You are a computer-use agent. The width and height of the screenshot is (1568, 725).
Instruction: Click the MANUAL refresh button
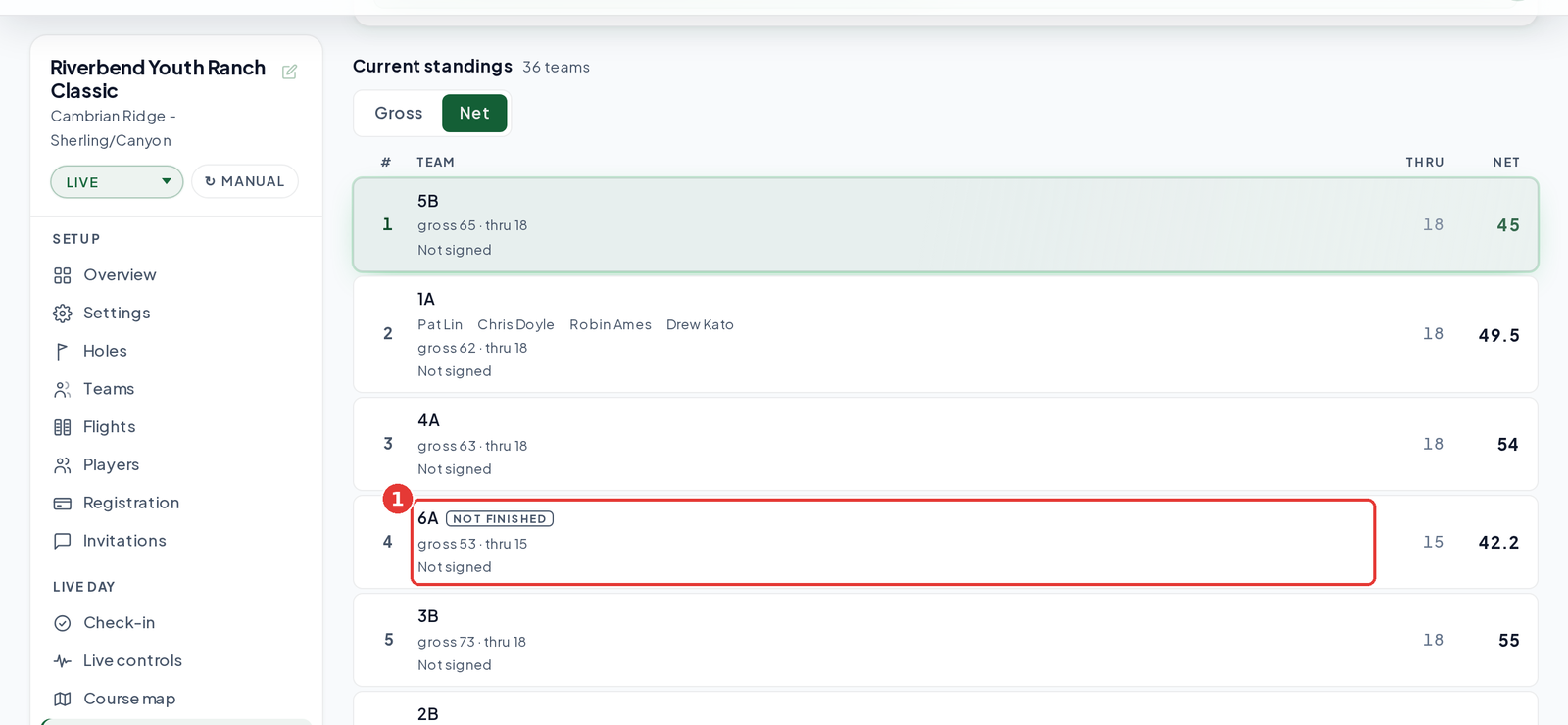click(x=245, y=181)
